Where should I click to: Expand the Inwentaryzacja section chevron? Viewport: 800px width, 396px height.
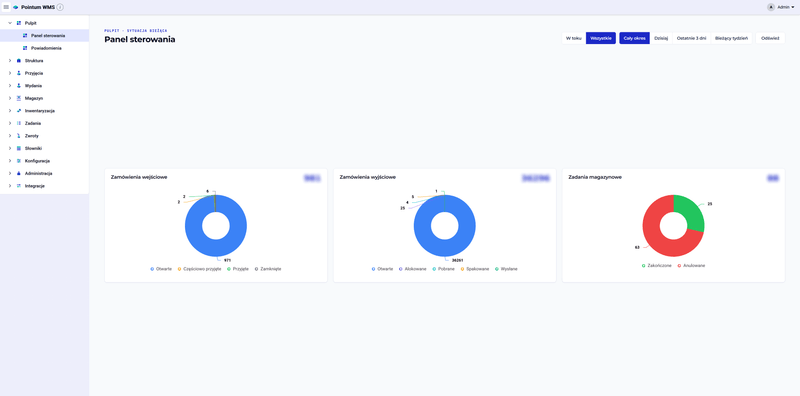point(10,111)
